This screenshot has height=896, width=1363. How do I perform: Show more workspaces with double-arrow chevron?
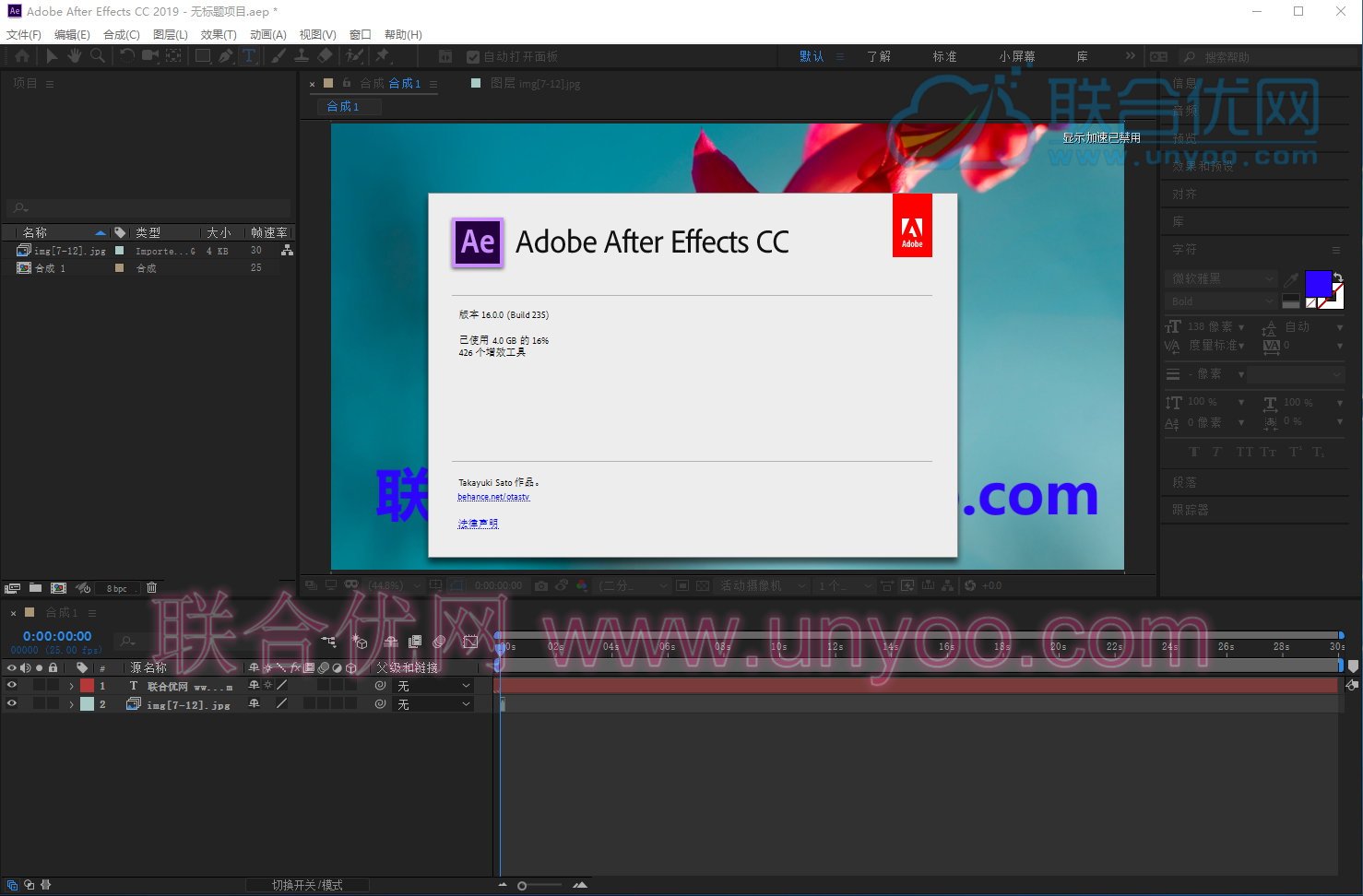pos(1131,56)
